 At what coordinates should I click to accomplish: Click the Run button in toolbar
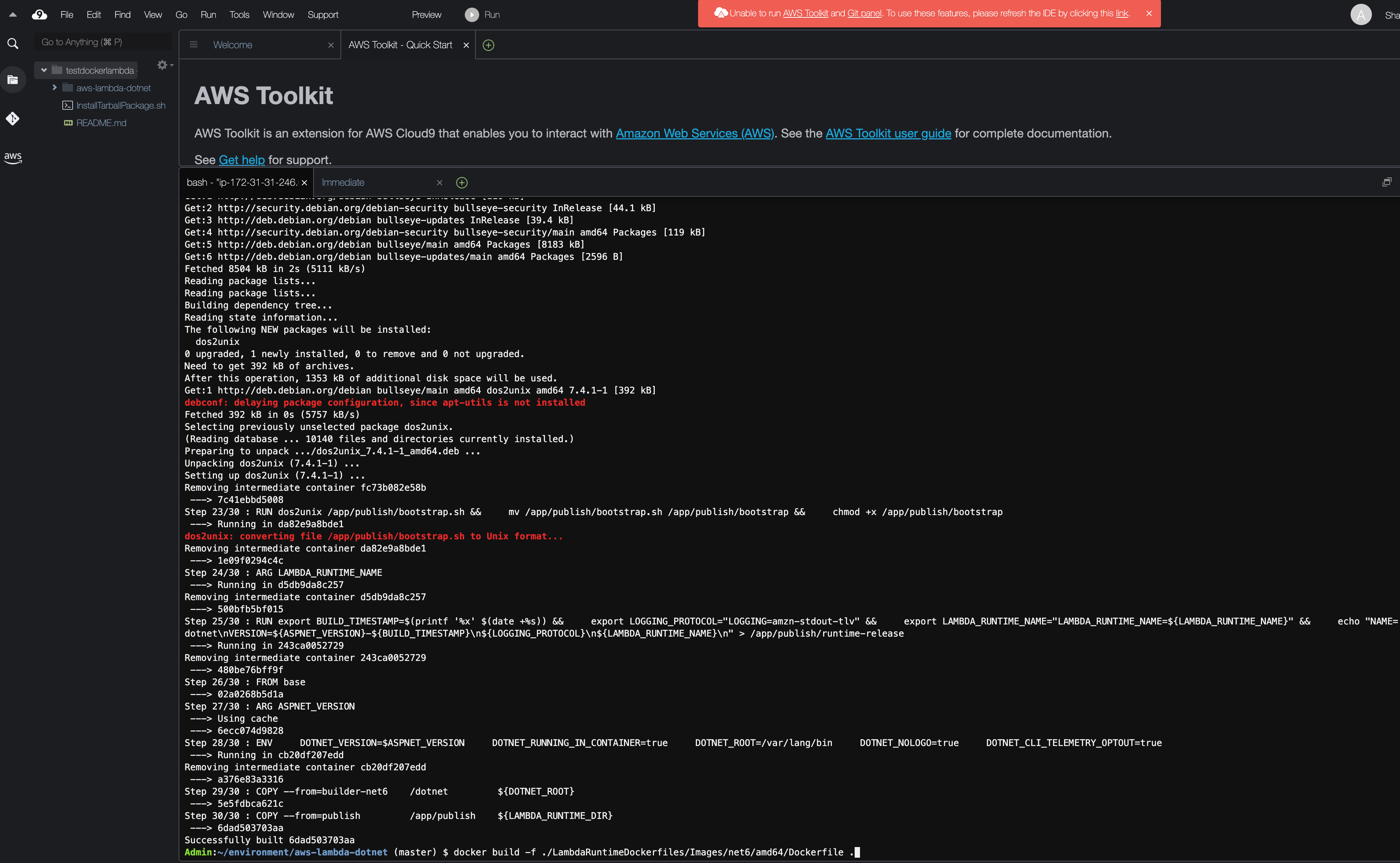coord(483,15)
